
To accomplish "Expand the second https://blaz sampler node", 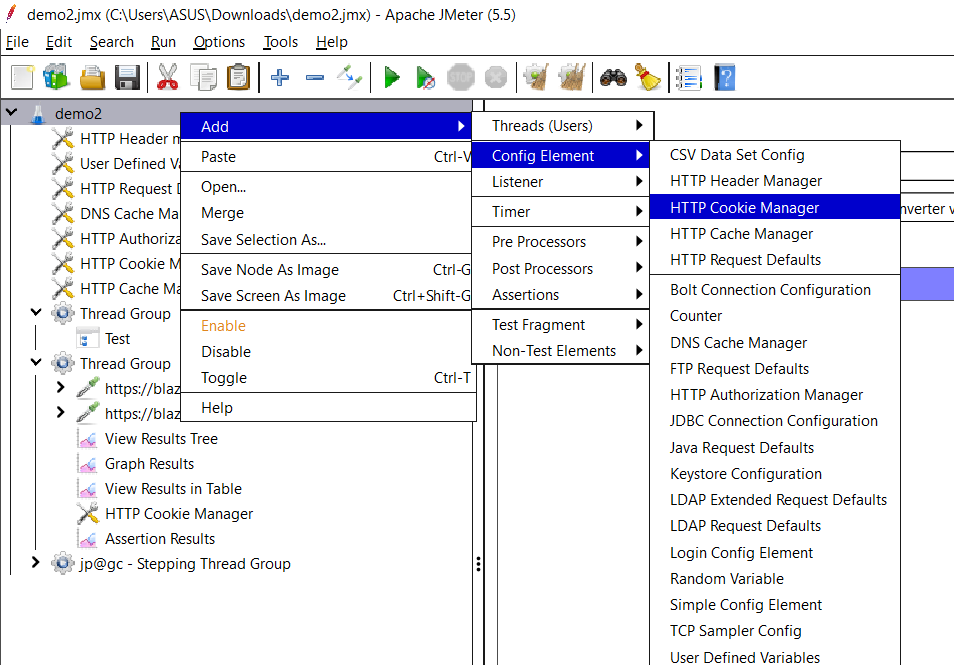I will 60,413.
